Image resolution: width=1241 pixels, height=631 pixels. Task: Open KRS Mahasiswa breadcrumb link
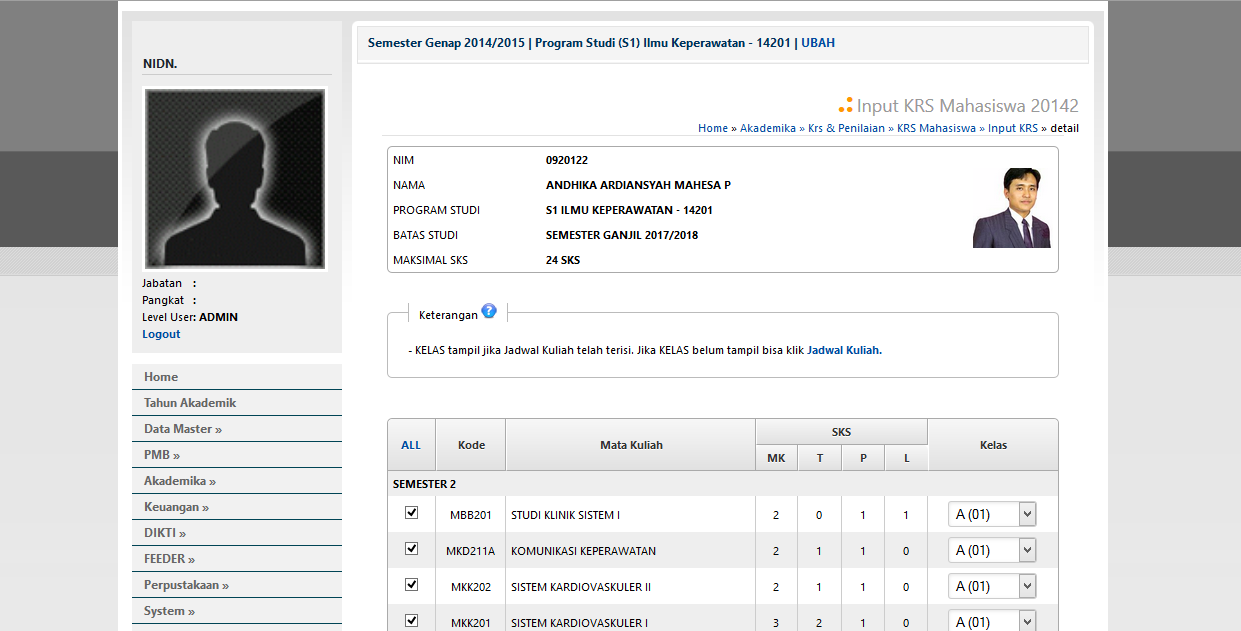[x=936, y=128]
